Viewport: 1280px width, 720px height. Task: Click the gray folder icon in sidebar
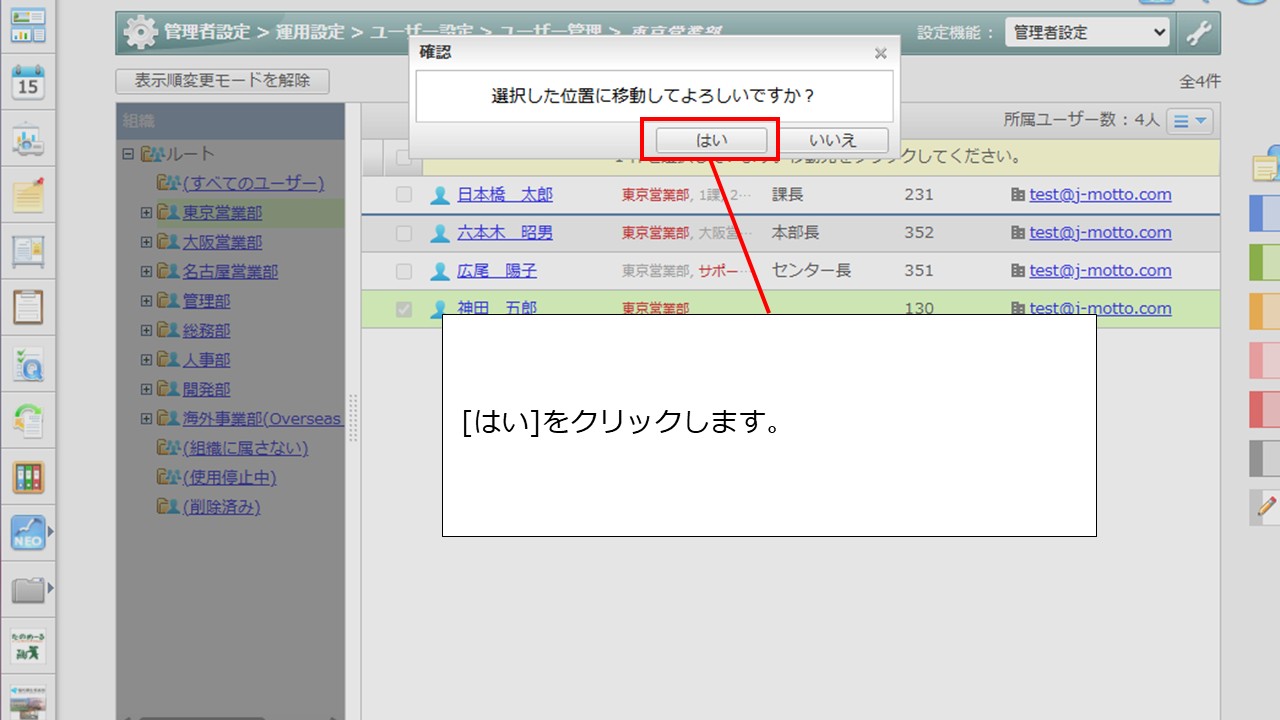click(28, 590)
